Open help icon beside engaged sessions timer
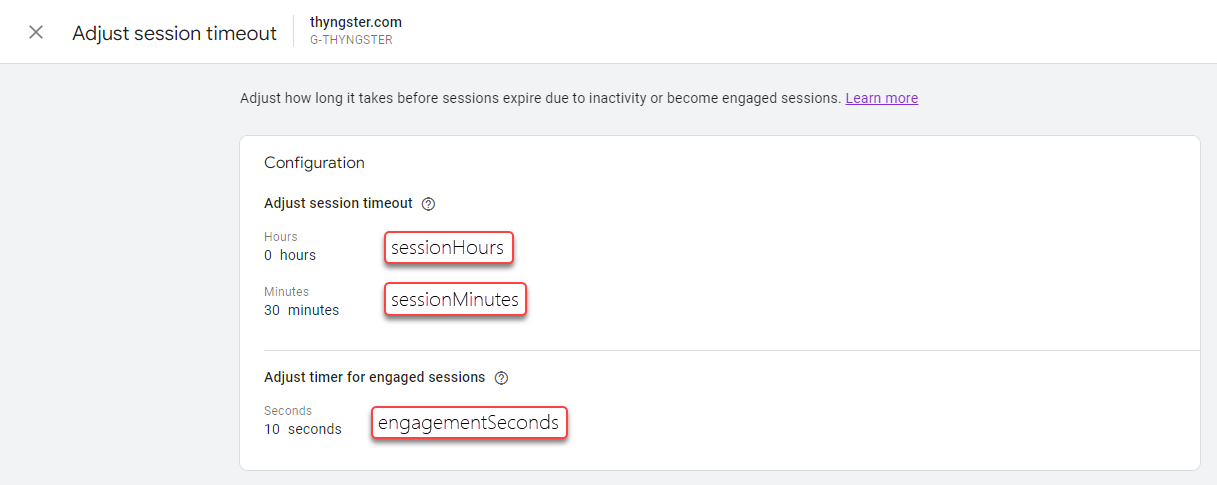Image resolution: width=1217 pixels, height=485 pixels. point(501,378)
